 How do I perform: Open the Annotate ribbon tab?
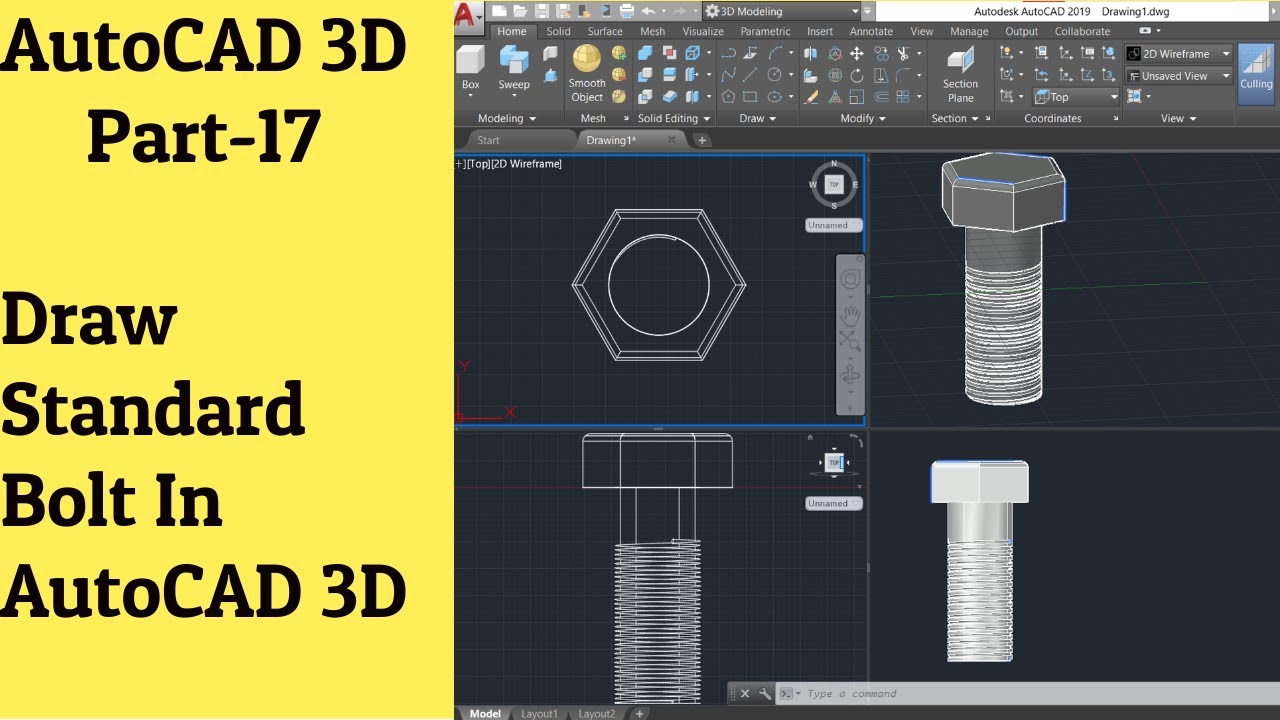click(x=871, y=31)
